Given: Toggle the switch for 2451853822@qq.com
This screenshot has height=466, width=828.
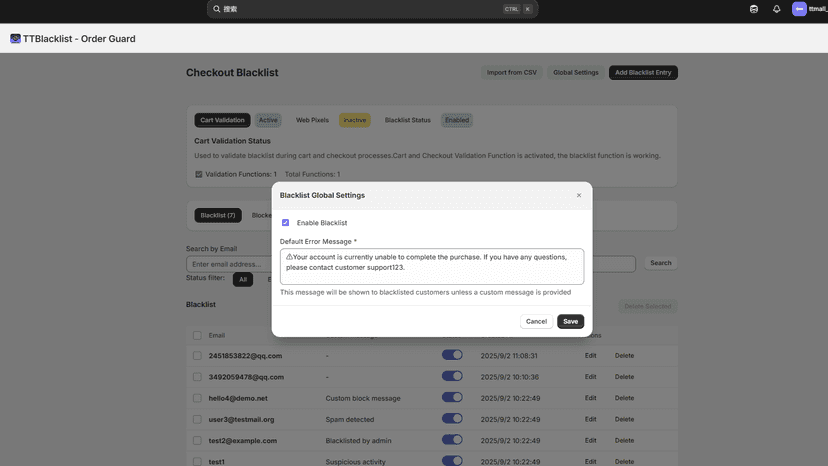Looking at the screenshot, I should 452,355.
